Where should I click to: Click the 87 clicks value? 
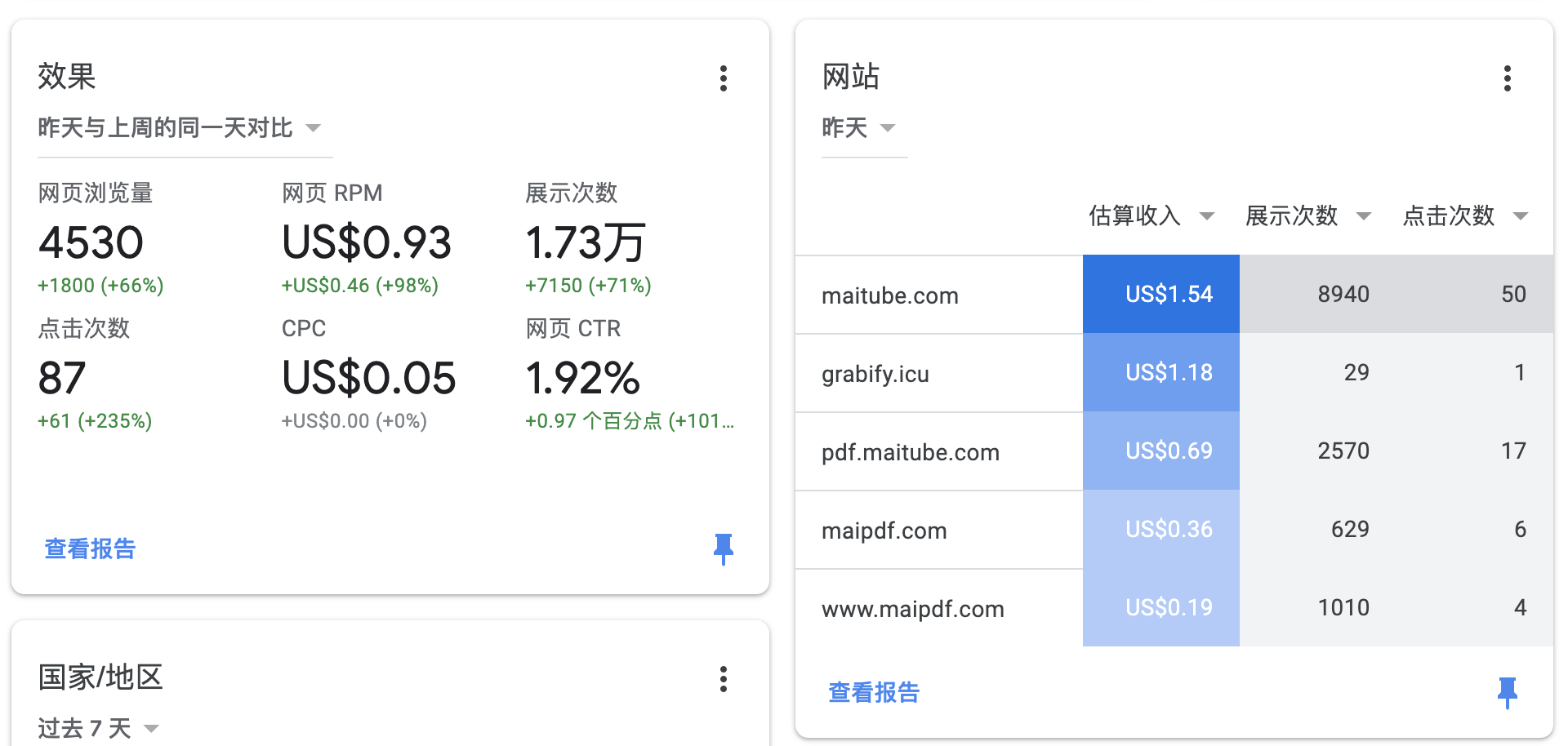[62, 378]
